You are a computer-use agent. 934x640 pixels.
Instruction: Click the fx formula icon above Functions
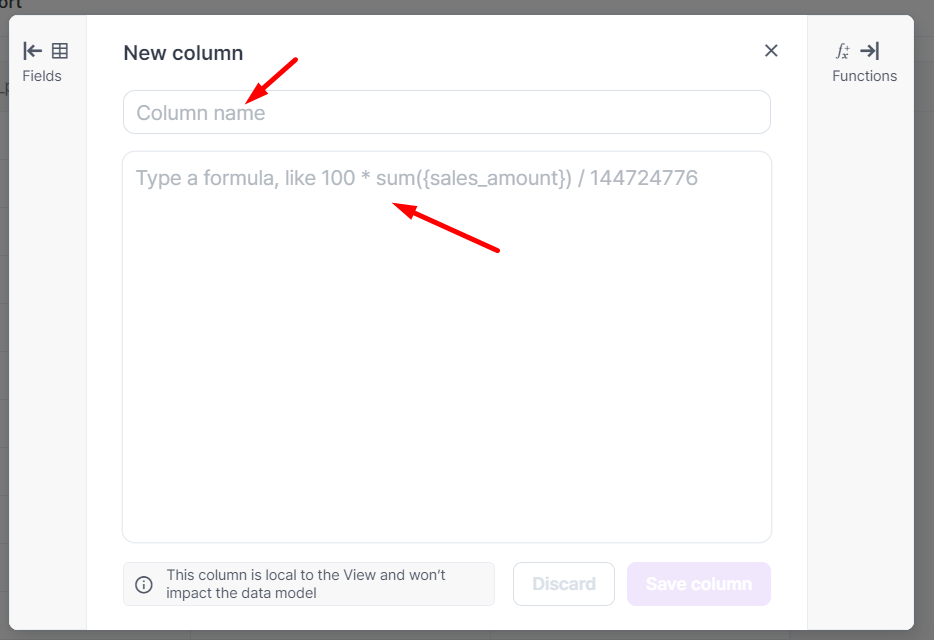coord(843,51)
